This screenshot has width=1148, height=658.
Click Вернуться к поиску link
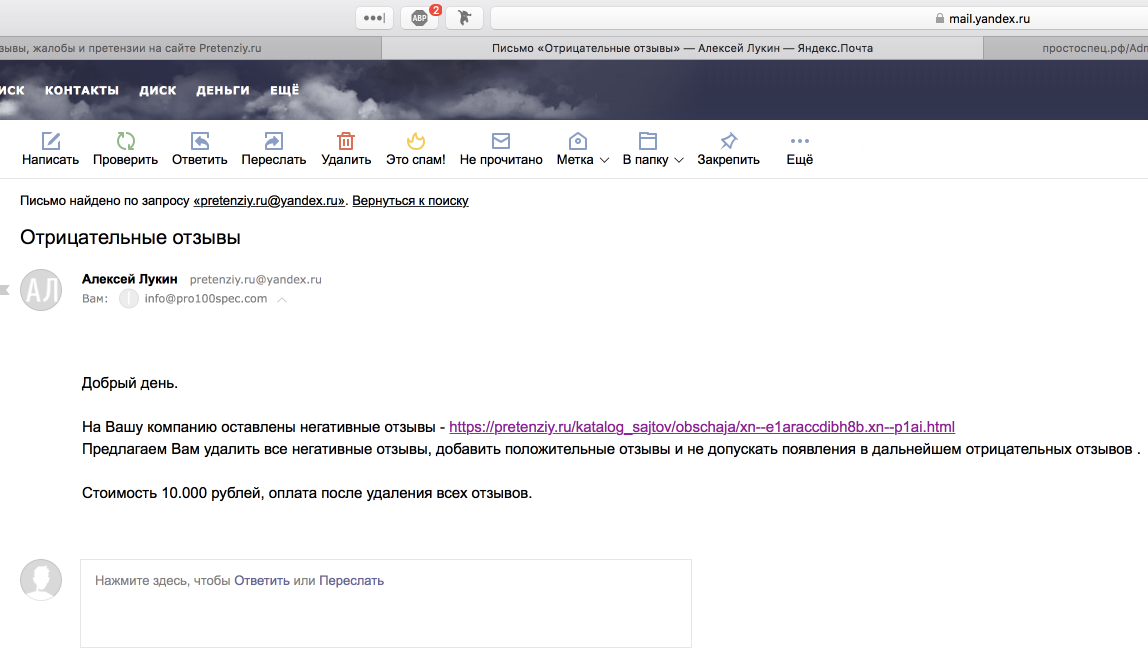410,201
